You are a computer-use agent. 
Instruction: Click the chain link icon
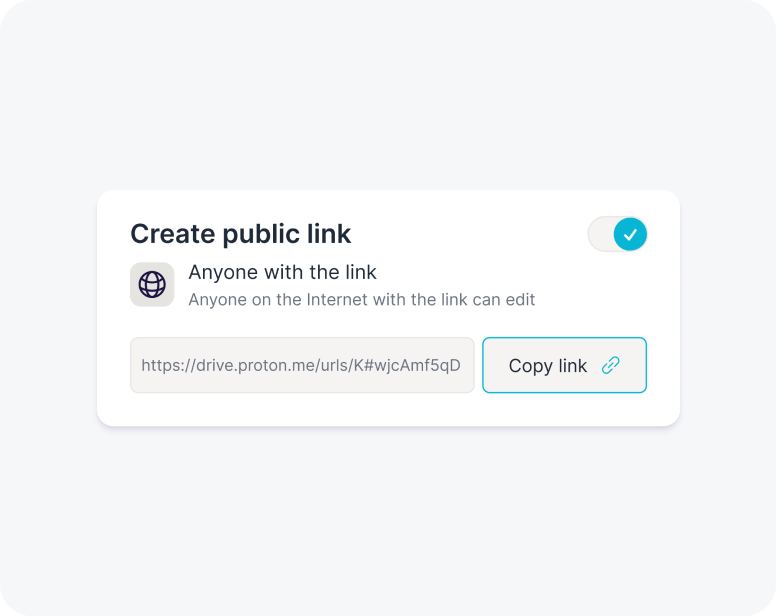coord(610,365)
